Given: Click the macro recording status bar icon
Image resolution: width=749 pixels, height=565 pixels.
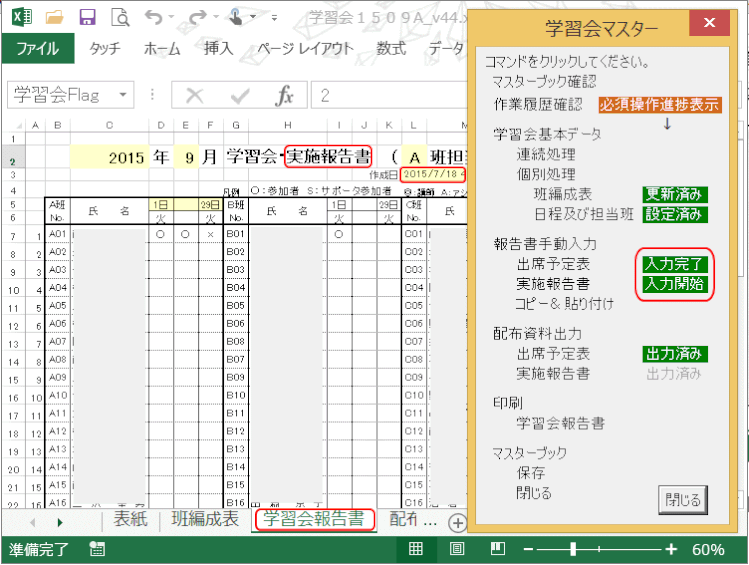Looking at the screenshot, I should [97, 549].
